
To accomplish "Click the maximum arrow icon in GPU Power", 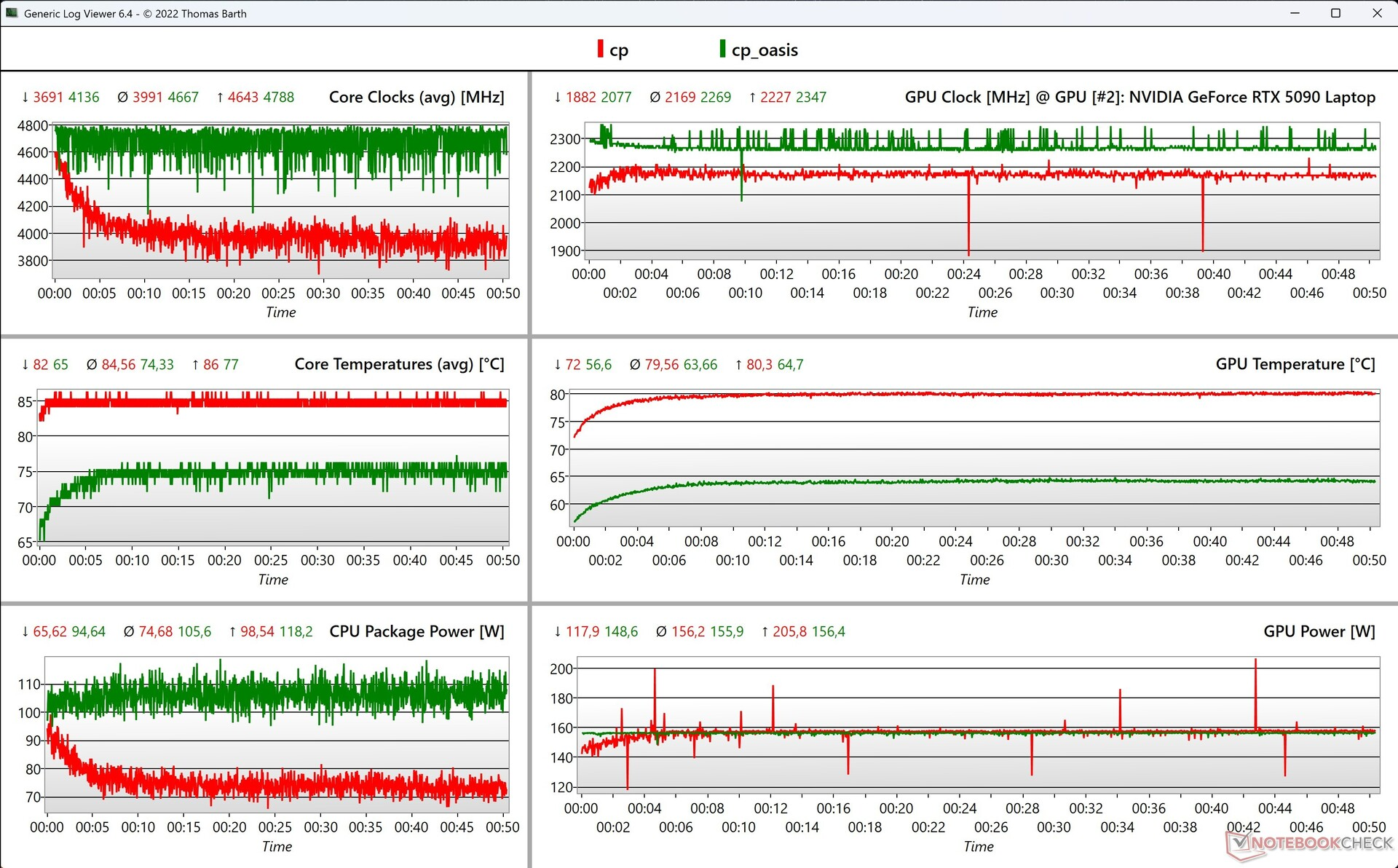I will [x=765, y=631].
